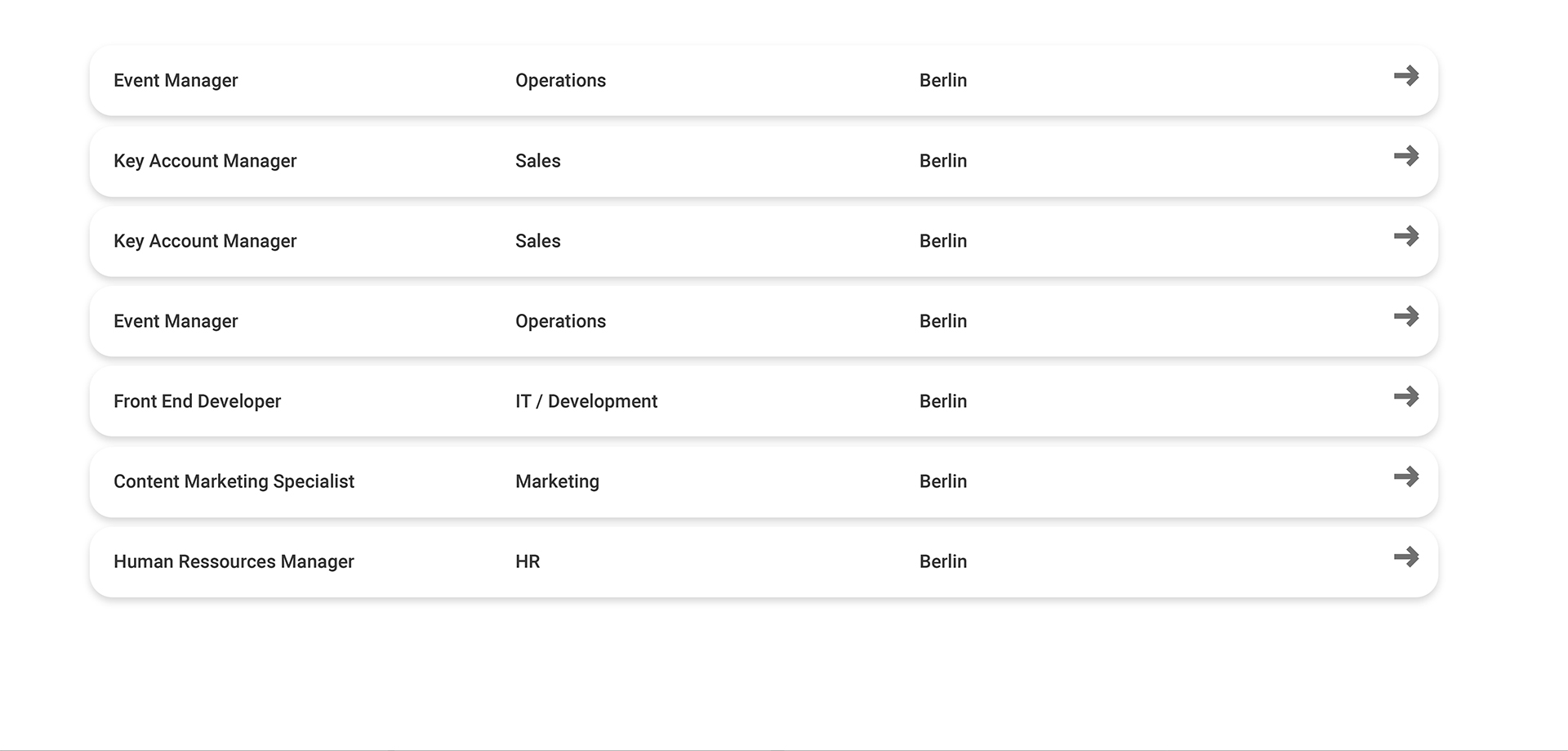Click the topmost Event Manager job title
Screen dimensions: 1568x751
(176, 80)
